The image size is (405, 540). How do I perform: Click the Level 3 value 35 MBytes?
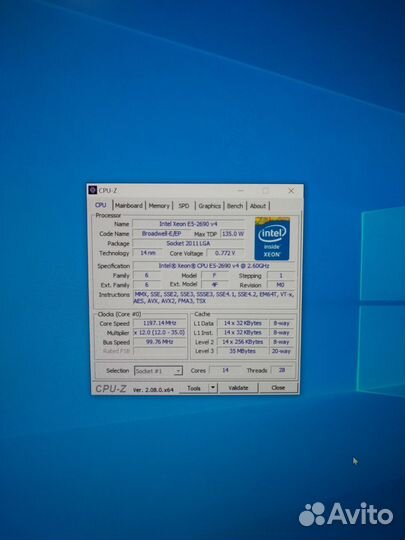click(242, 351)
